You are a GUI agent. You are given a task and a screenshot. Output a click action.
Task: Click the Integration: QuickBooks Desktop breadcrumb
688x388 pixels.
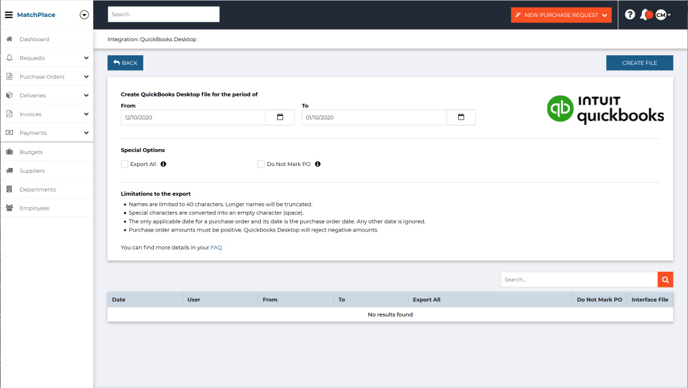coord(152,39)
